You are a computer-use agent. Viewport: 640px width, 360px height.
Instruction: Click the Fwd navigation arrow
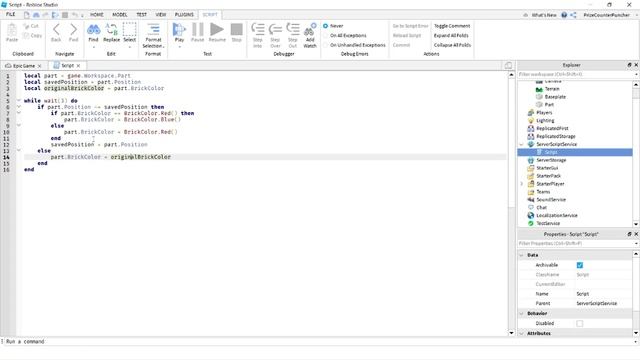(x=73, y=29)
